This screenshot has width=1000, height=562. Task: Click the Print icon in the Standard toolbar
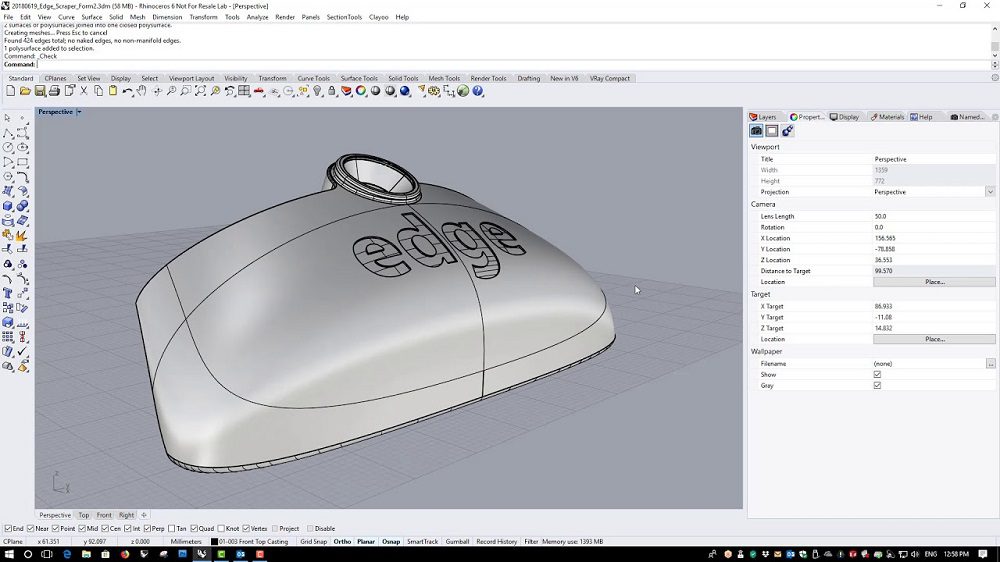pyautogui.click(x=54, y=91)
